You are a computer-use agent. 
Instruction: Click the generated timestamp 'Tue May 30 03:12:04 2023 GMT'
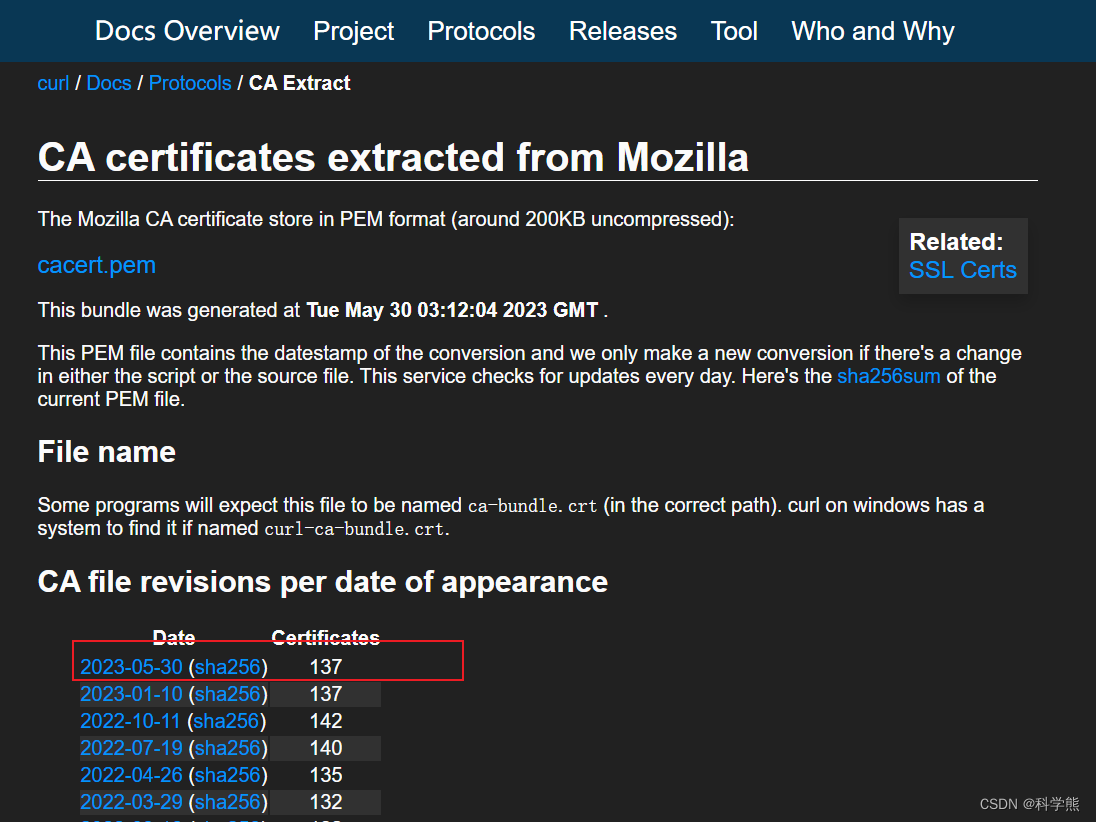coord(452,310)
